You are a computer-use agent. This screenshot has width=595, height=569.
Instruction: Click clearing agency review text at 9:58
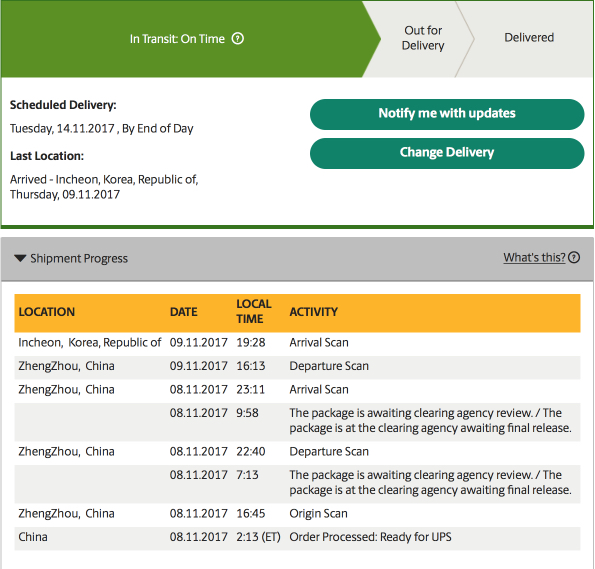(430, 420)
